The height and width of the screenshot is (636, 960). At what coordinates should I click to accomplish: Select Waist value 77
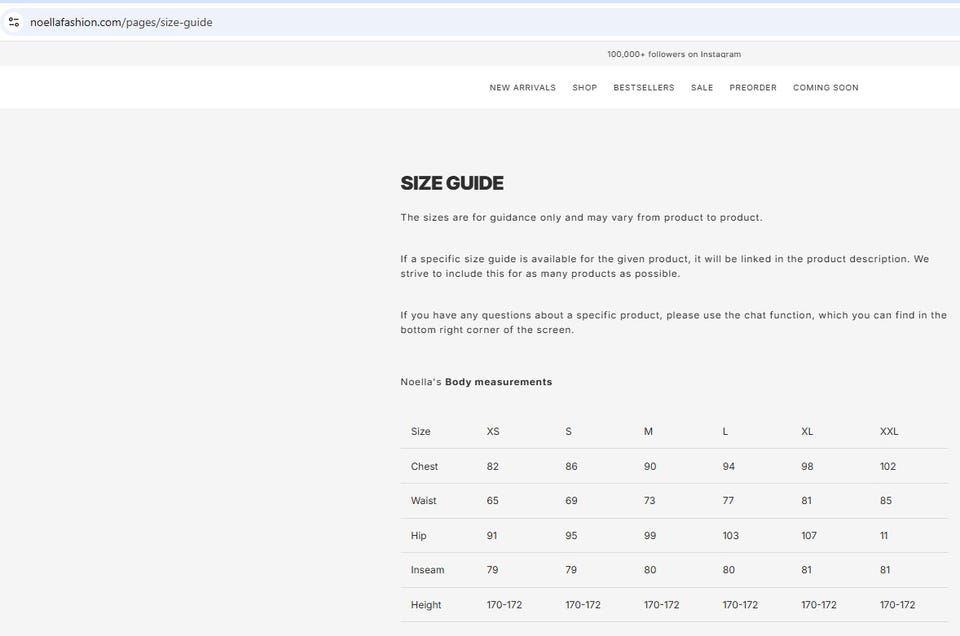click(x=728, y=501)
